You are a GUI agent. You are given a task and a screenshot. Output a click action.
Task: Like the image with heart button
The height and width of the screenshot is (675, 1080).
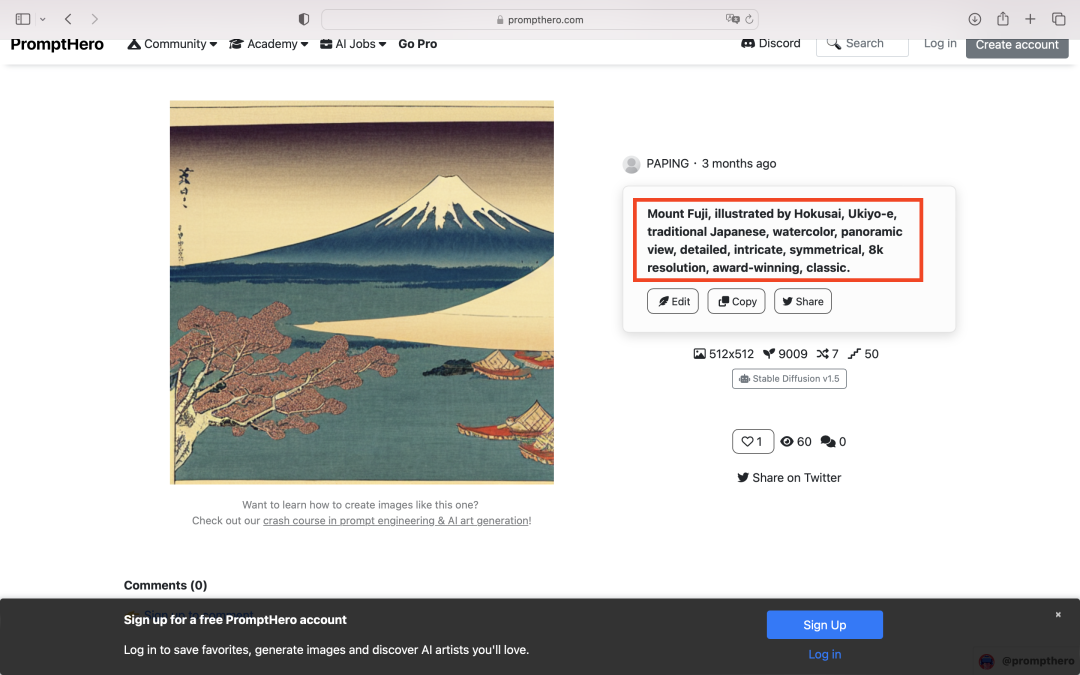[x=753, y=441]
